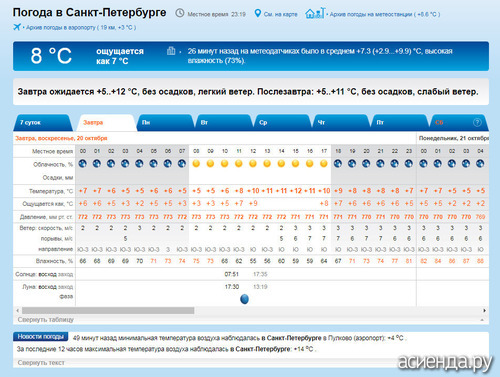Click the sunset time 17:35
Screen dimensions: 500x377
pos(260,274)
